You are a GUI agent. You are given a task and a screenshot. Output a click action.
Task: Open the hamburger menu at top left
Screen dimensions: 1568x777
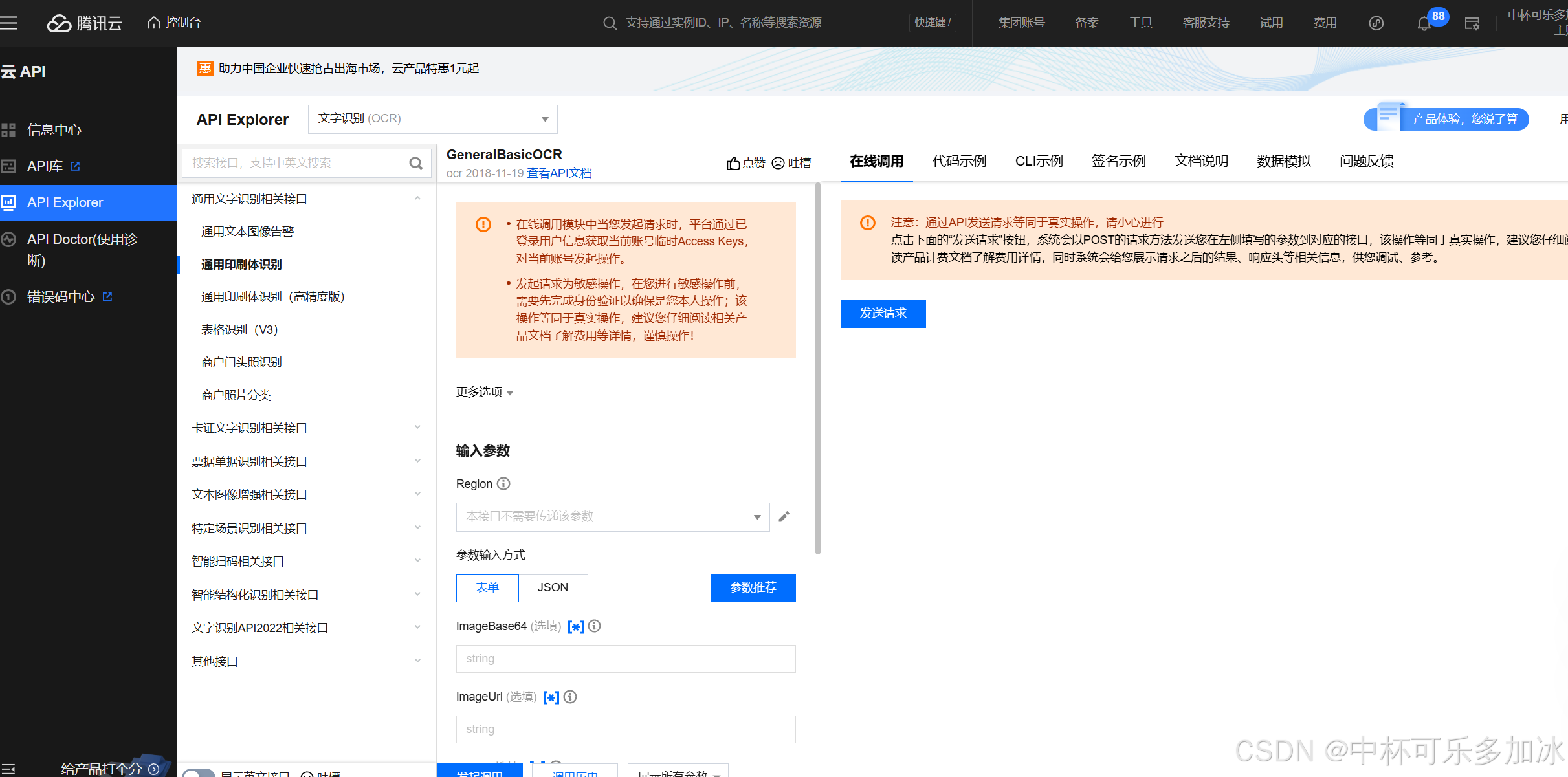pos(8,23)
